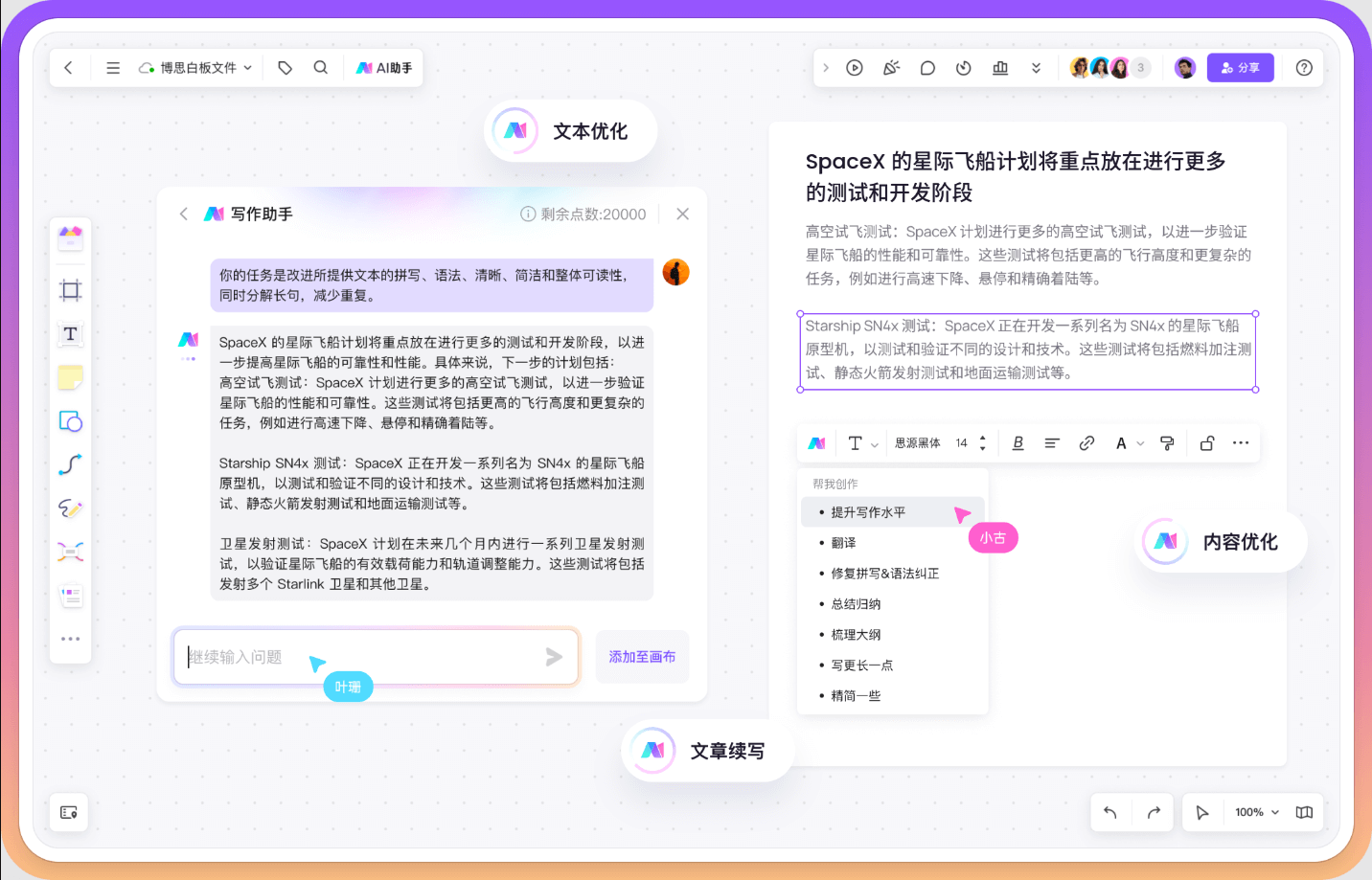Expand the top-right toolbar chevron
This screenshot has width=1372, height=880.
point(826,68)
